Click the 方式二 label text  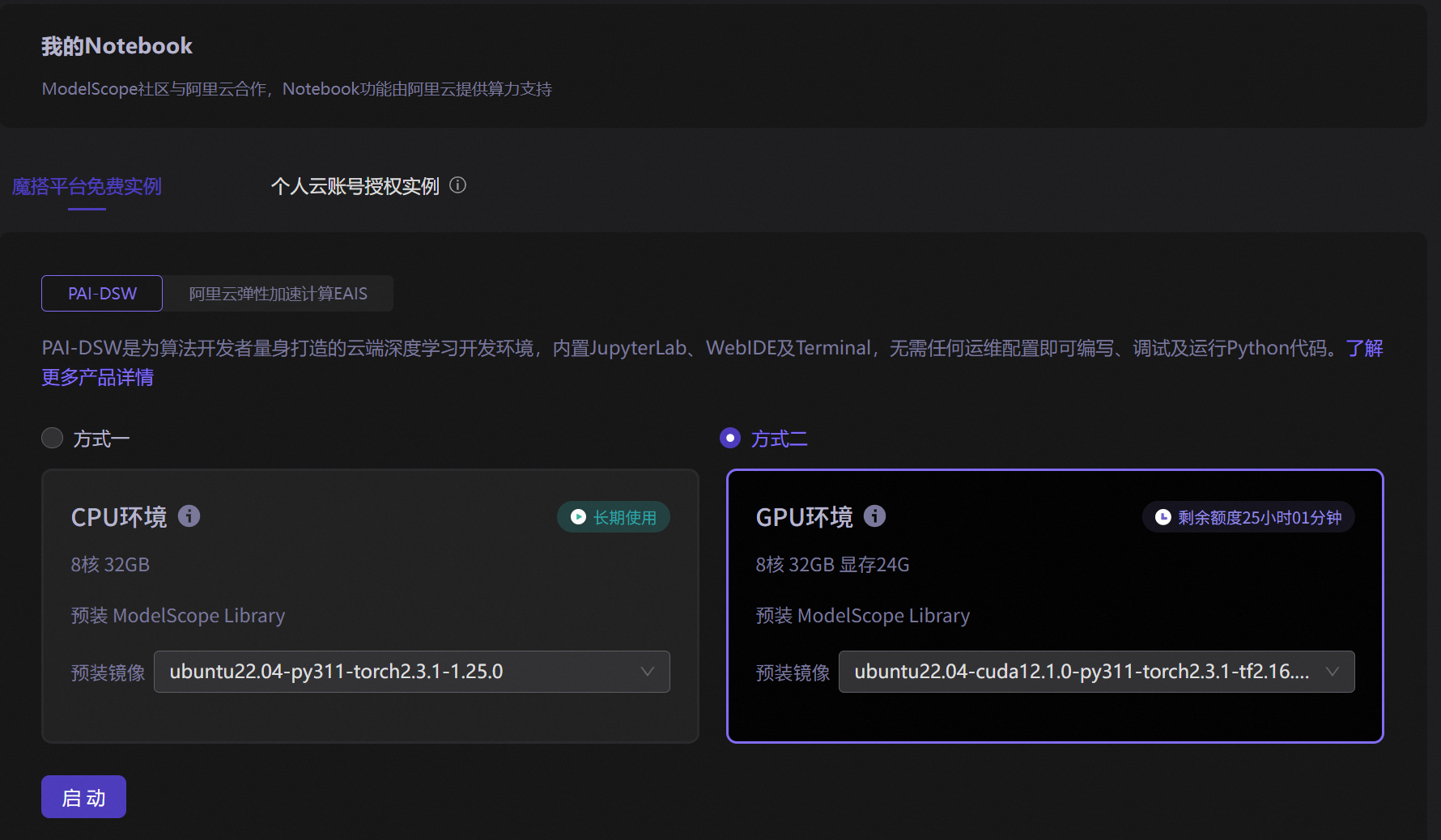click(779, 439)
